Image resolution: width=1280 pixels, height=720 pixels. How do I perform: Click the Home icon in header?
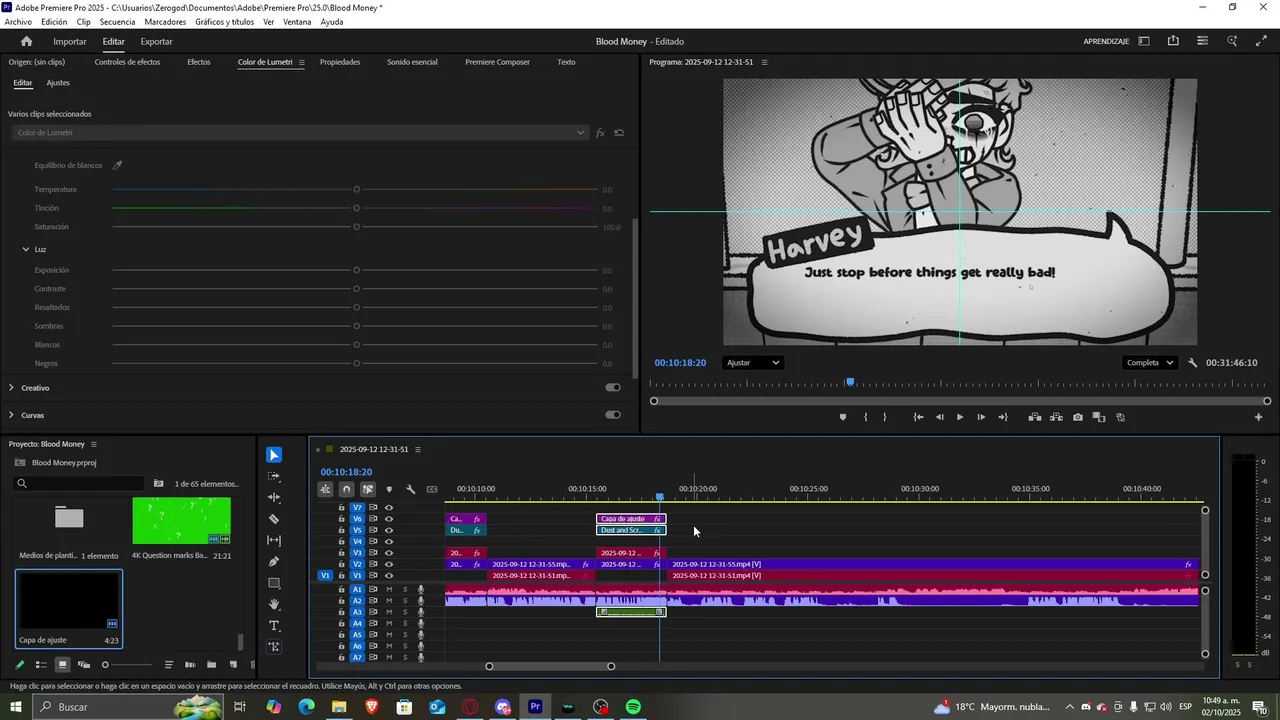coord(27,41)
